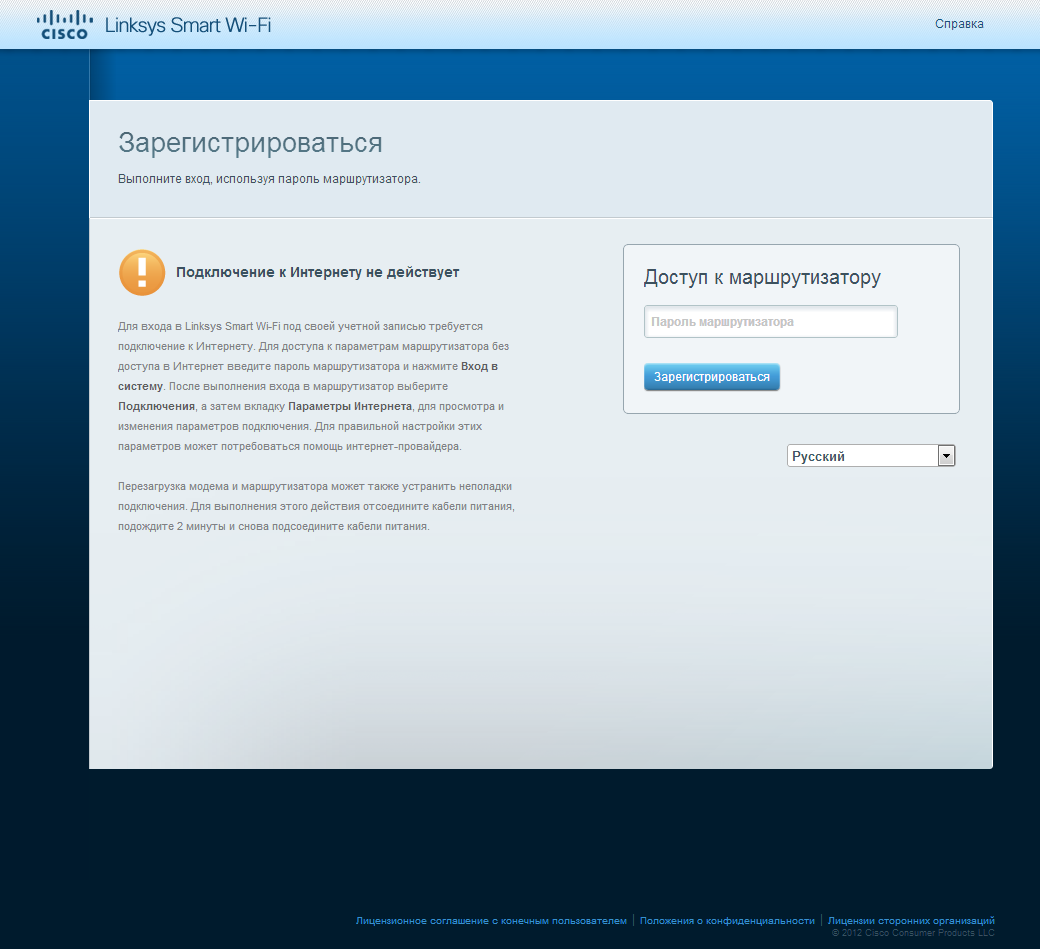Click the 2012 Cisco Consumer Products LLC copyright
The image size is (1040, 949).
pyautogui.click(x=913, y=932)
